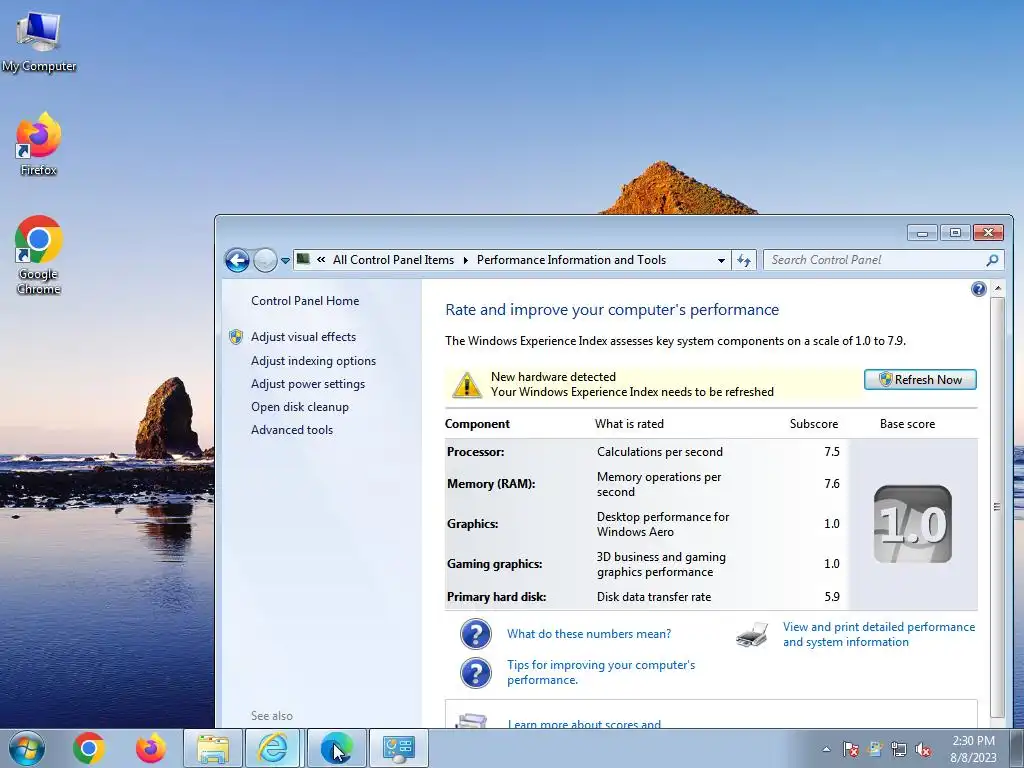1024x768 pixels.
Task: Click the forward arrow navigation button
Action: pyautogui.click(x=264, y=260)
